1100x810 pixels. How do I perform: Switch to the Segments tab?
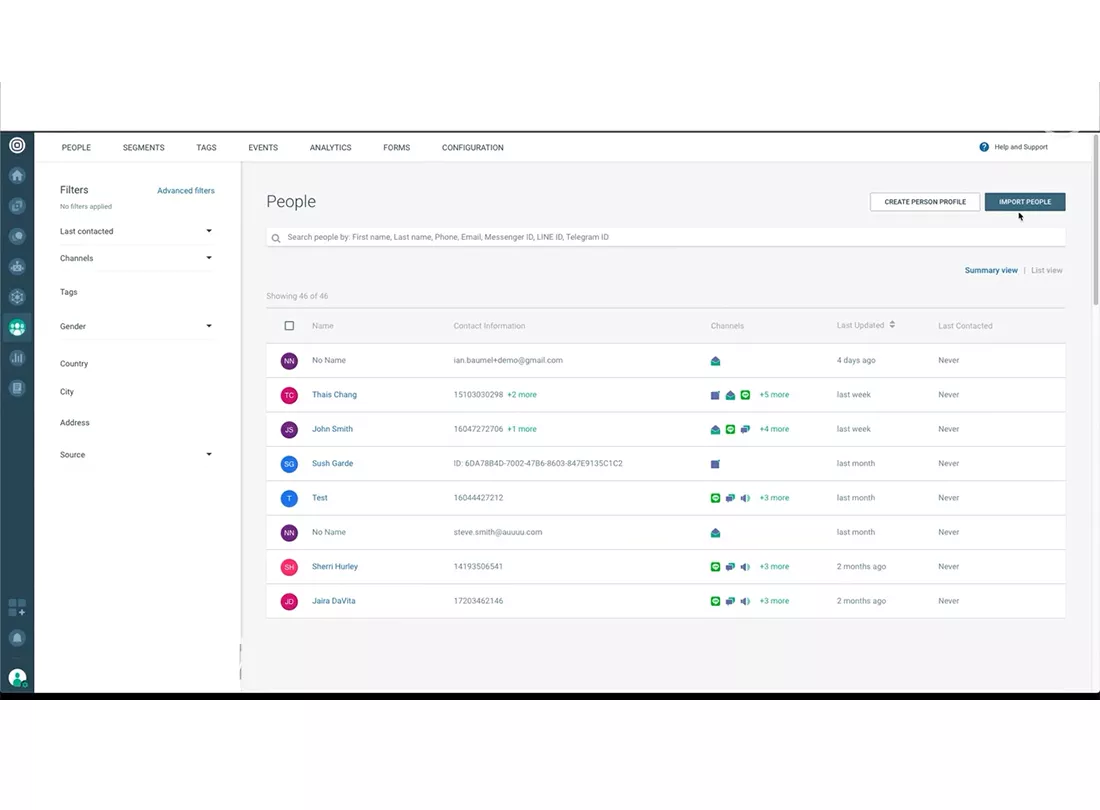pyautogui.click(x=143, y=148)
